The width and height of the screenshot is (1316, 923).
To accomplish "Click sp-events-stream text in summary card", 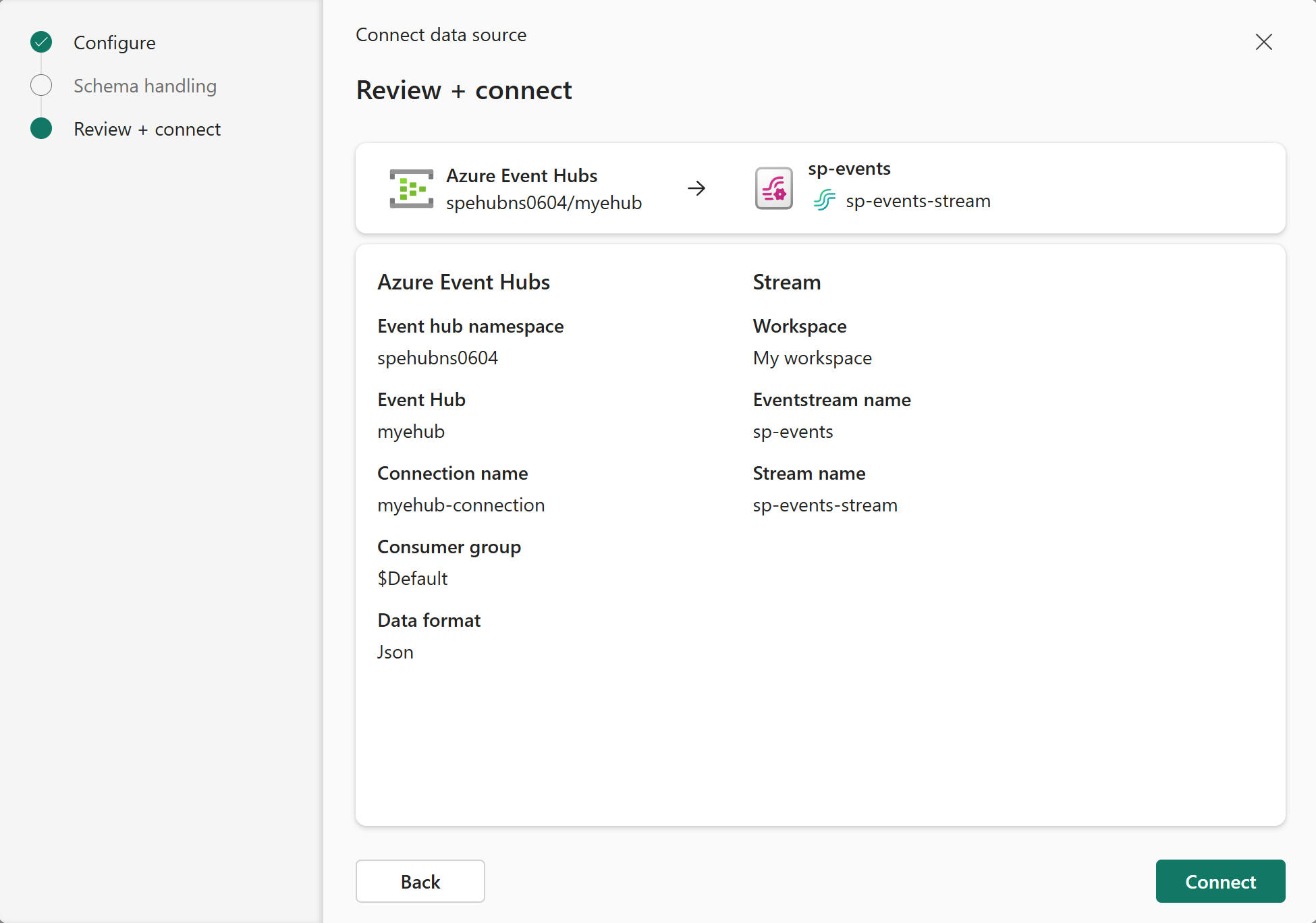I will click(919, 201).
